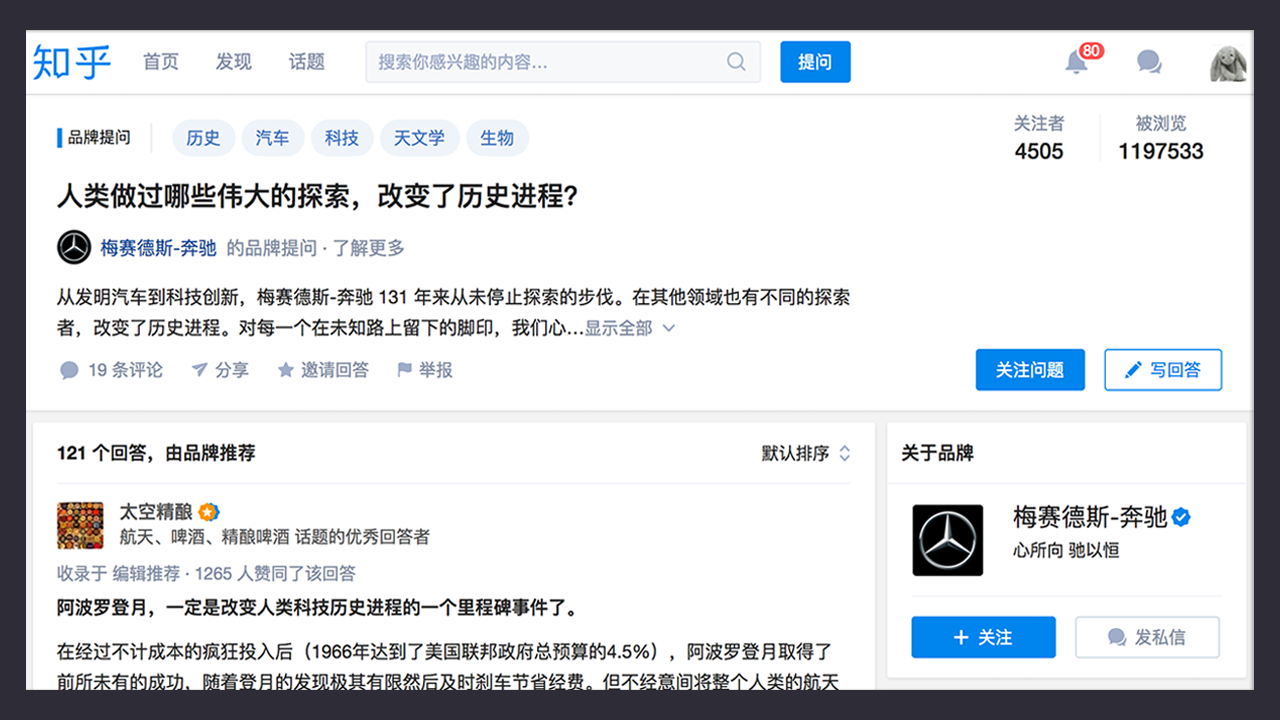Select the 话题 menu item
Viewport: 1280px width, 720px height.
[306, 61]
